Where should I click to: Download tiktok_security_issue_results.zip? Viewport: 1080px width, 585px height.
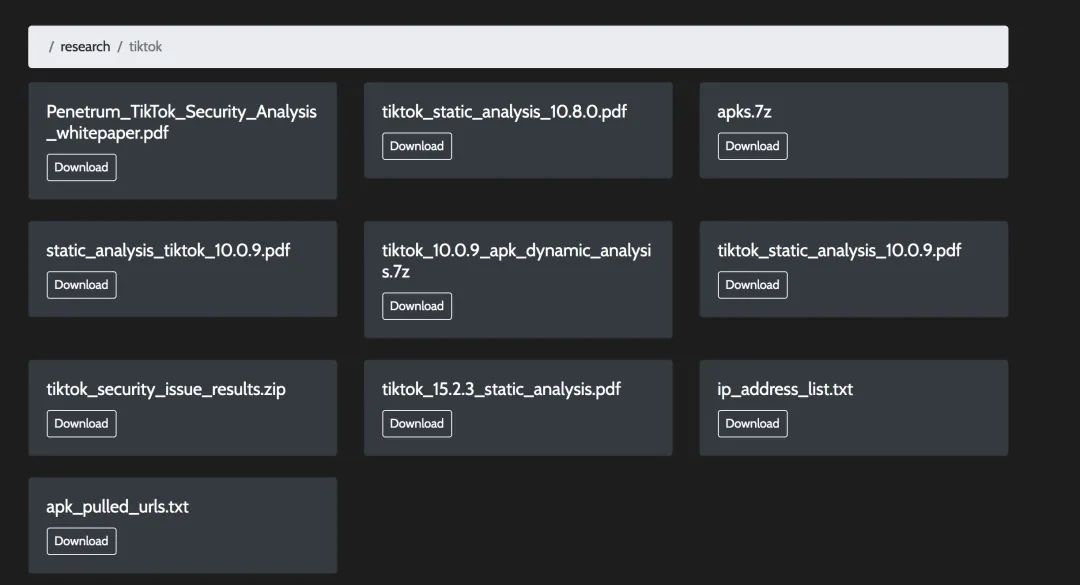(81, 424)
